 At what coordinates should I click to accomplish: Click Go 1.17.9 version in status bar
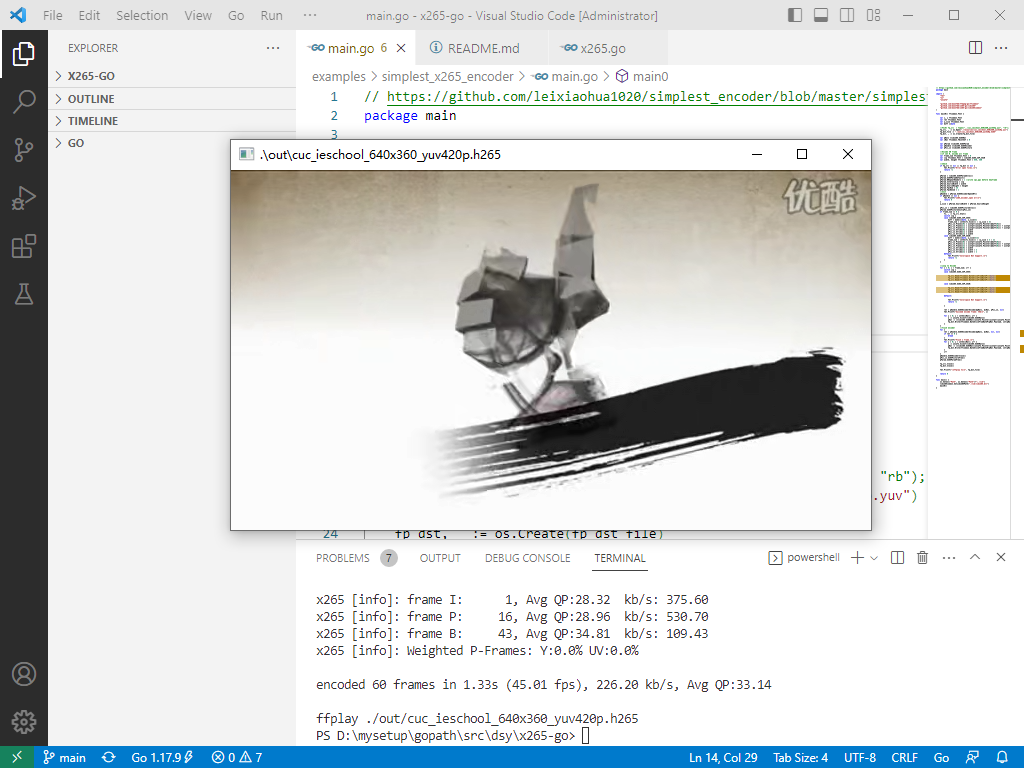162,758
